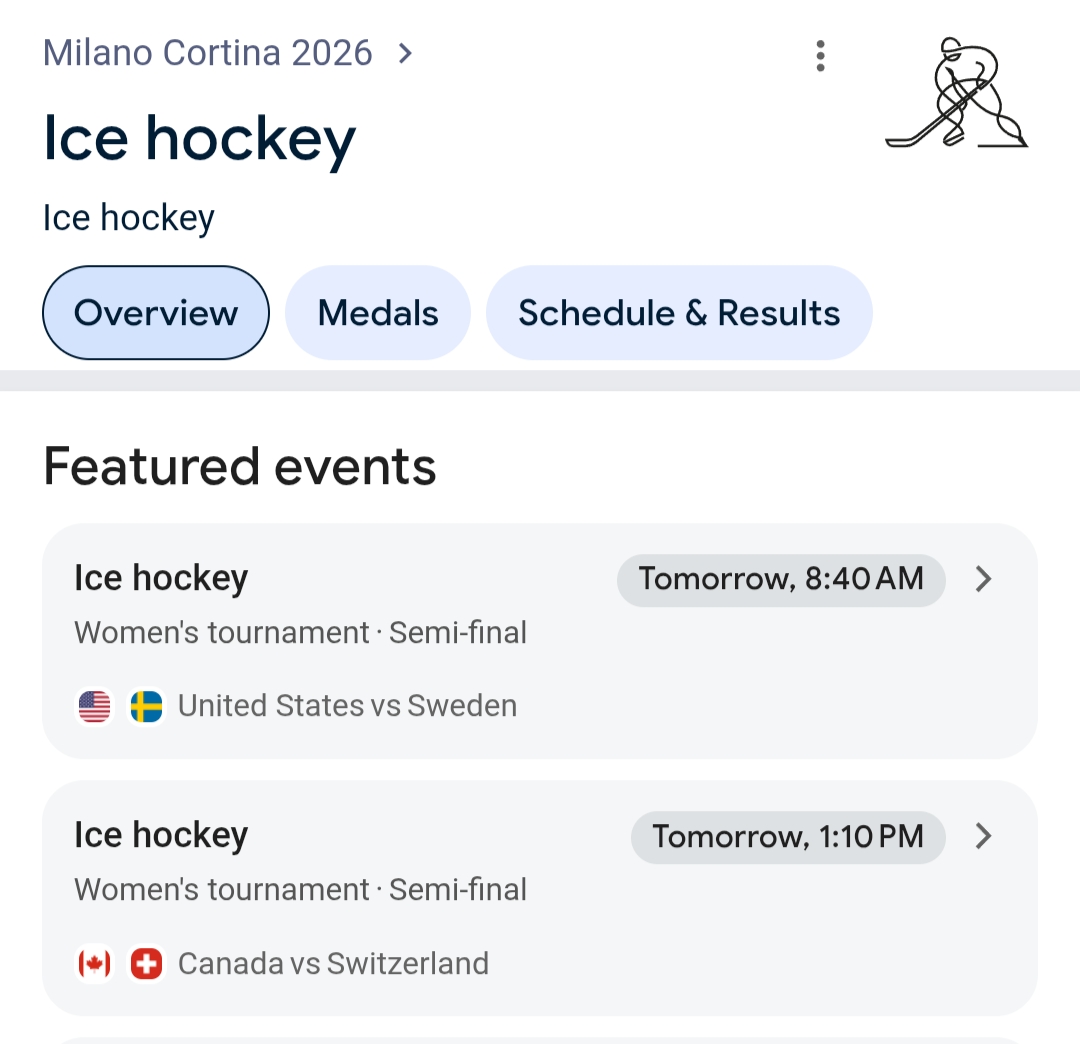
Task: Tap the first Women's tournament Semi-final label
Action: (300, 633)
